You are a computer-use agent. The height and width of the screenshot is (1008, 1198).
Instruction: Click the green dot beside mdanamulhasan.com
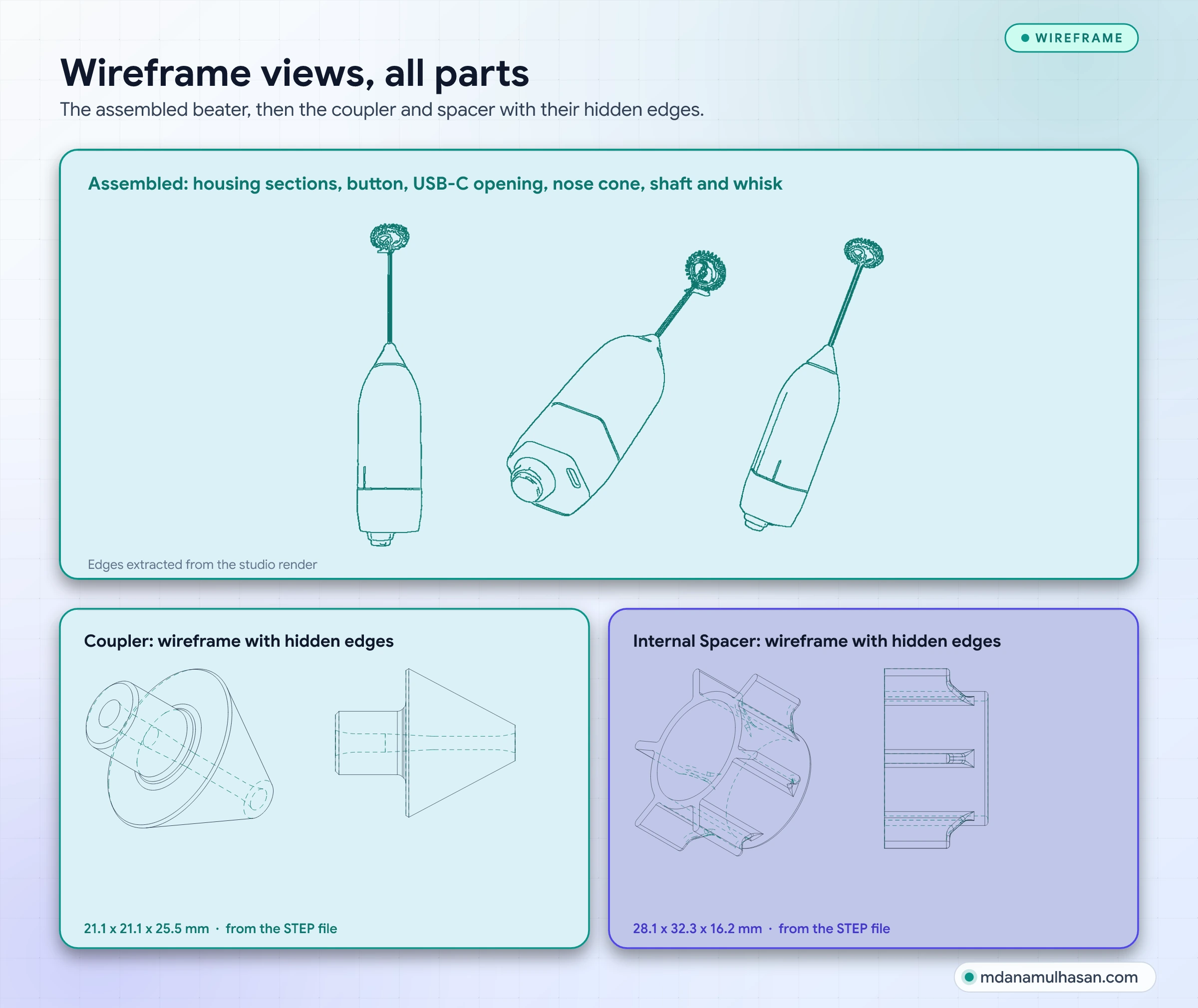coord(969,977)
